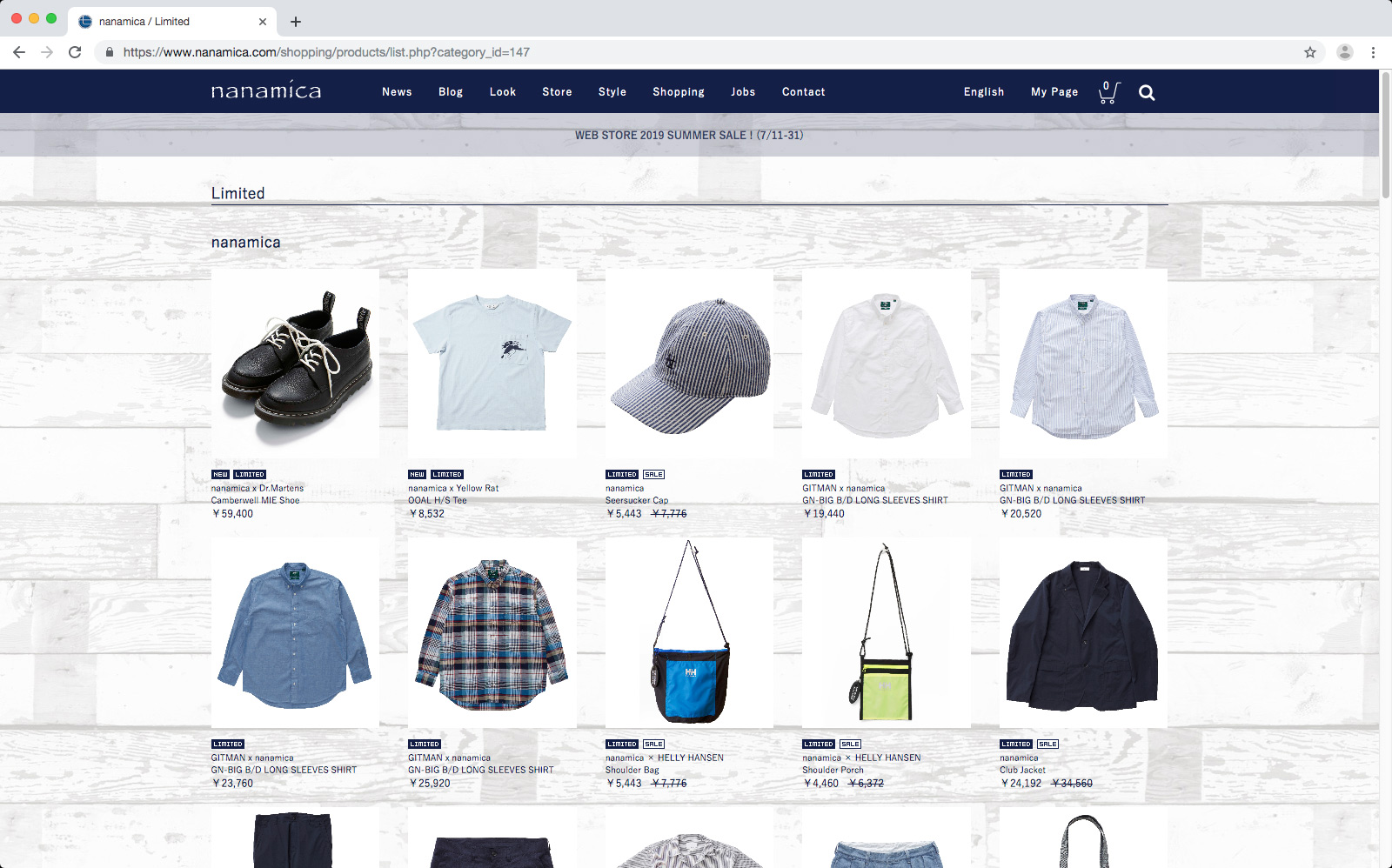The image size is (1392, 868).
Task: Click the nanamica logo
Action: tap(266, 90)
